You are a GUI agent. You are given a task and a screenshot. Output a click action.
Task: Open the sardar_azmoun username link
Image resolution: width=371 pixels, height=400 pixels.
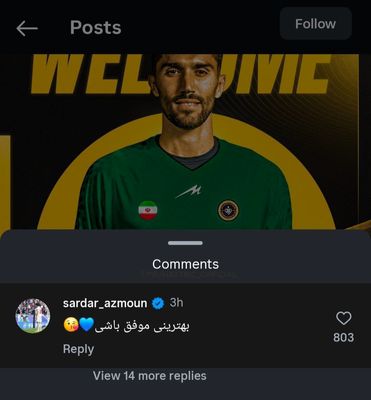105,303
